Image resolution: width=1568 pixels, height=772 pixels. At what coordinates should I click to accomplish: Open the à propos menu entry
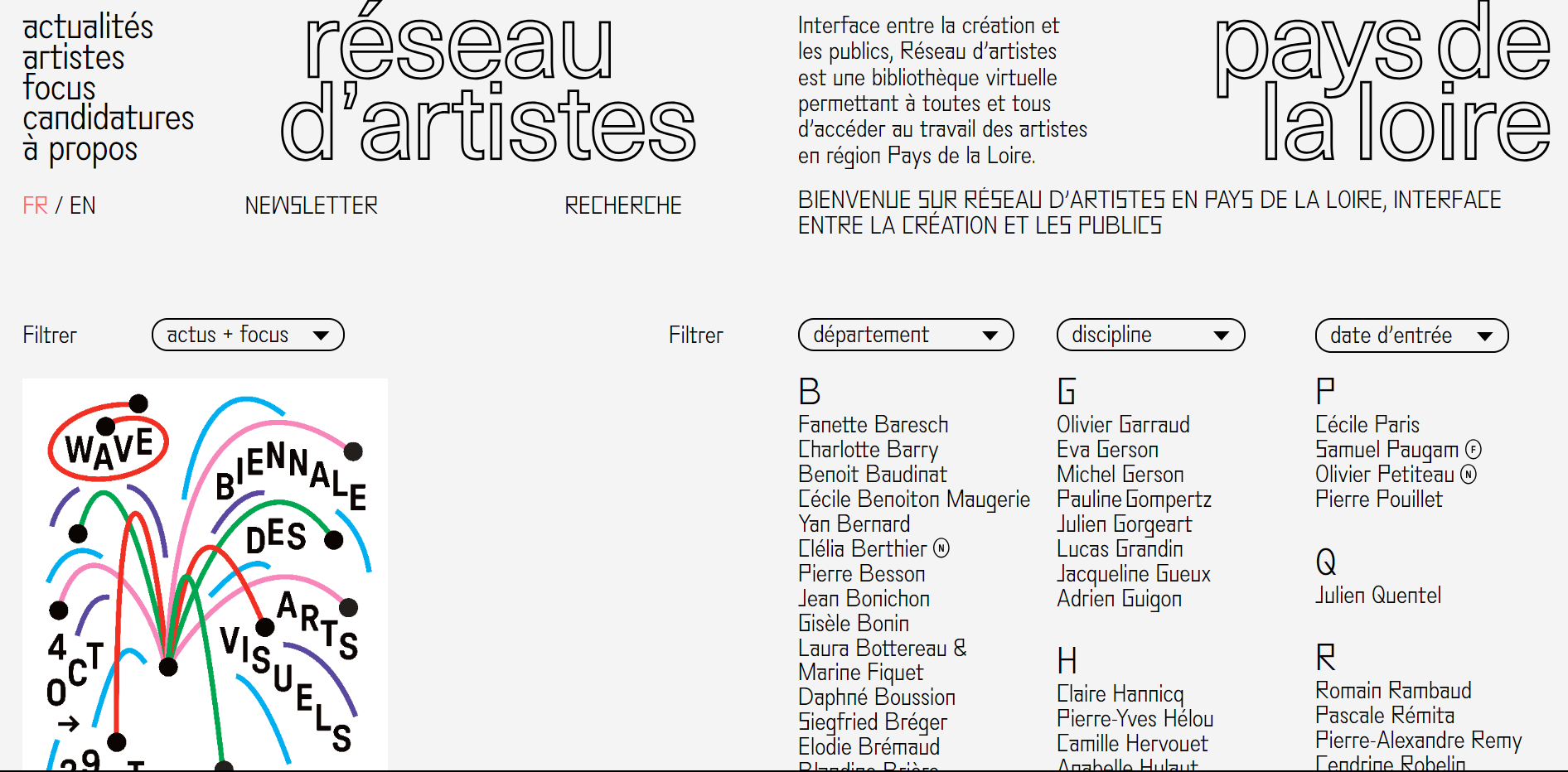click(x=80, y=151)
